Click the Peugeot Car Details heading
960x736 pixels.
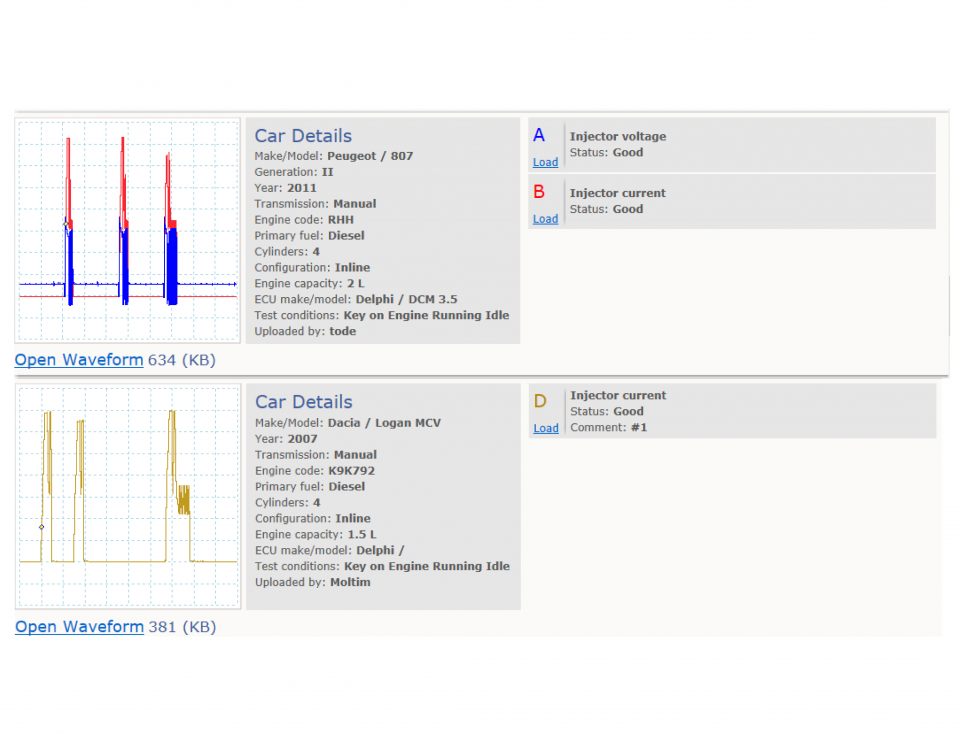coord(303,136)
